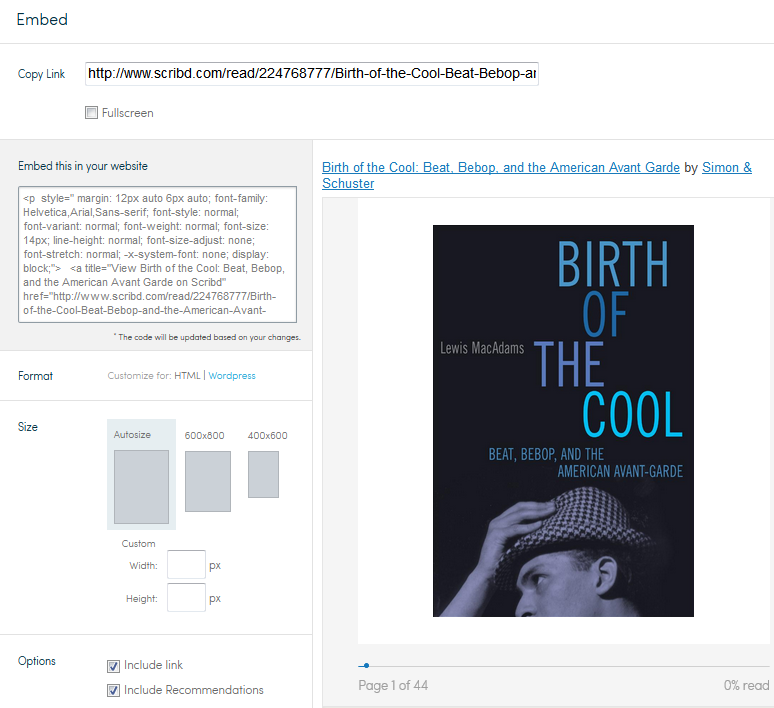Click the 'Custom' size label
This screenshot has height=708, width=774.
[x=138, y=544]
